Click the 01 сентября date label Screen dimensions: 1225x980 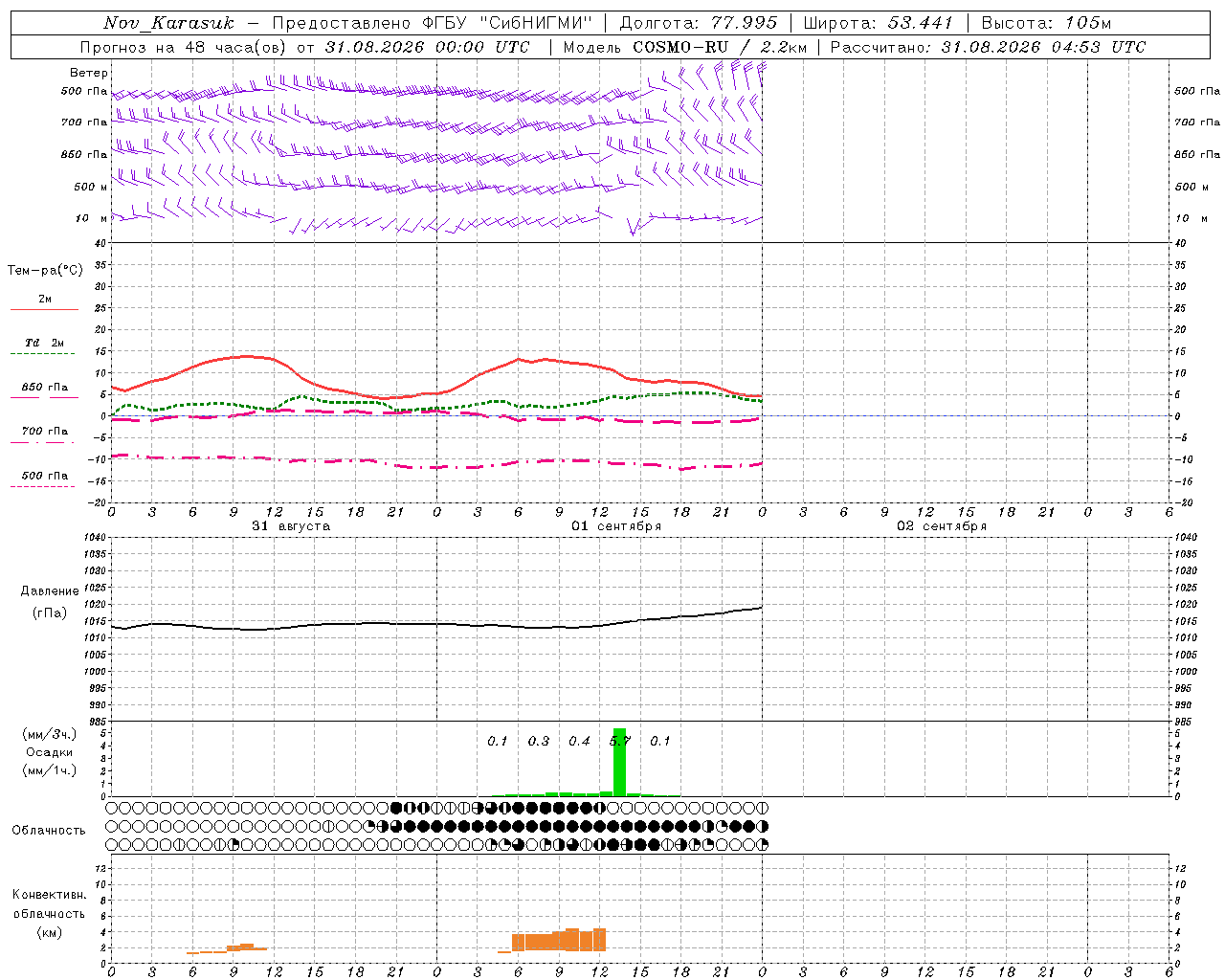tap(616, 526)
